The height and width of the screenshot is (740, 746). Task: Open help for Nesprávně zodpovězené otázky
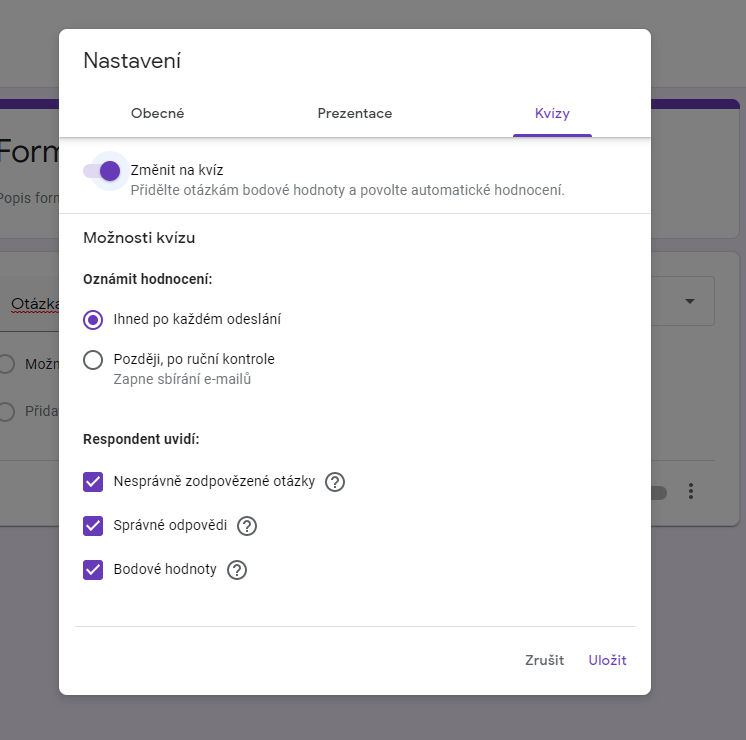(334, 482)
